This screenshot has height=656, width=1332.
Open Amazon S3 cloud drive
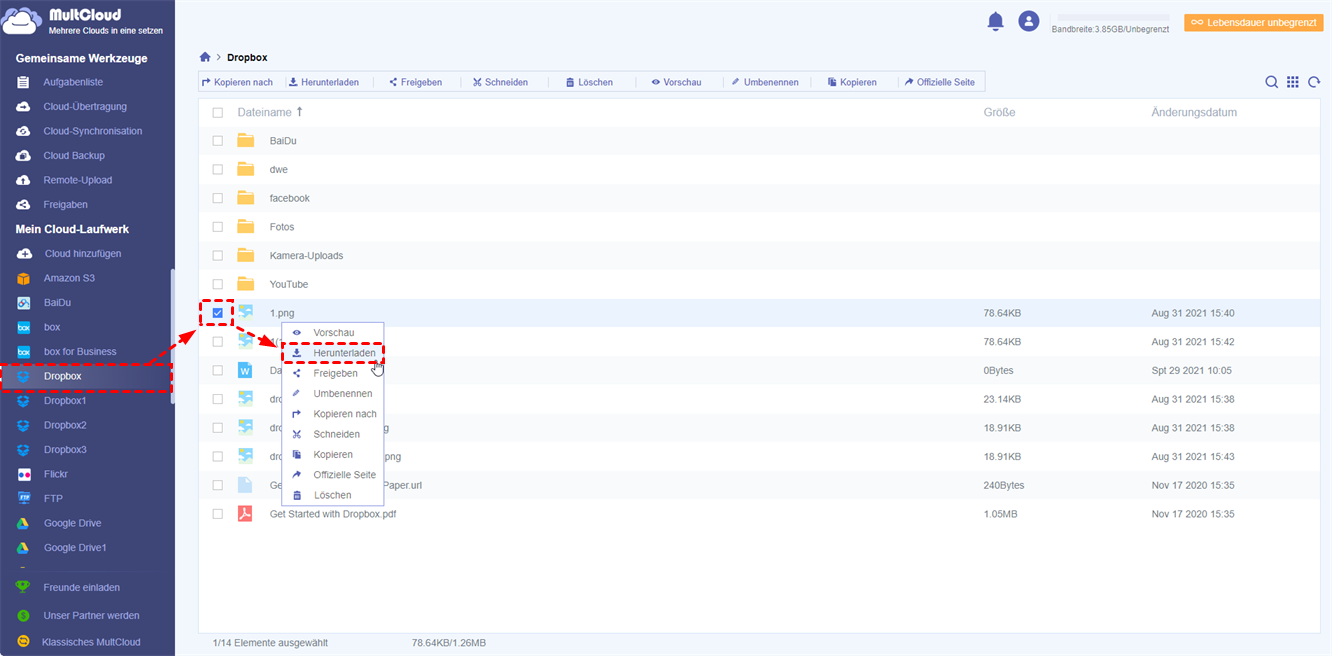tap(69, 278)
